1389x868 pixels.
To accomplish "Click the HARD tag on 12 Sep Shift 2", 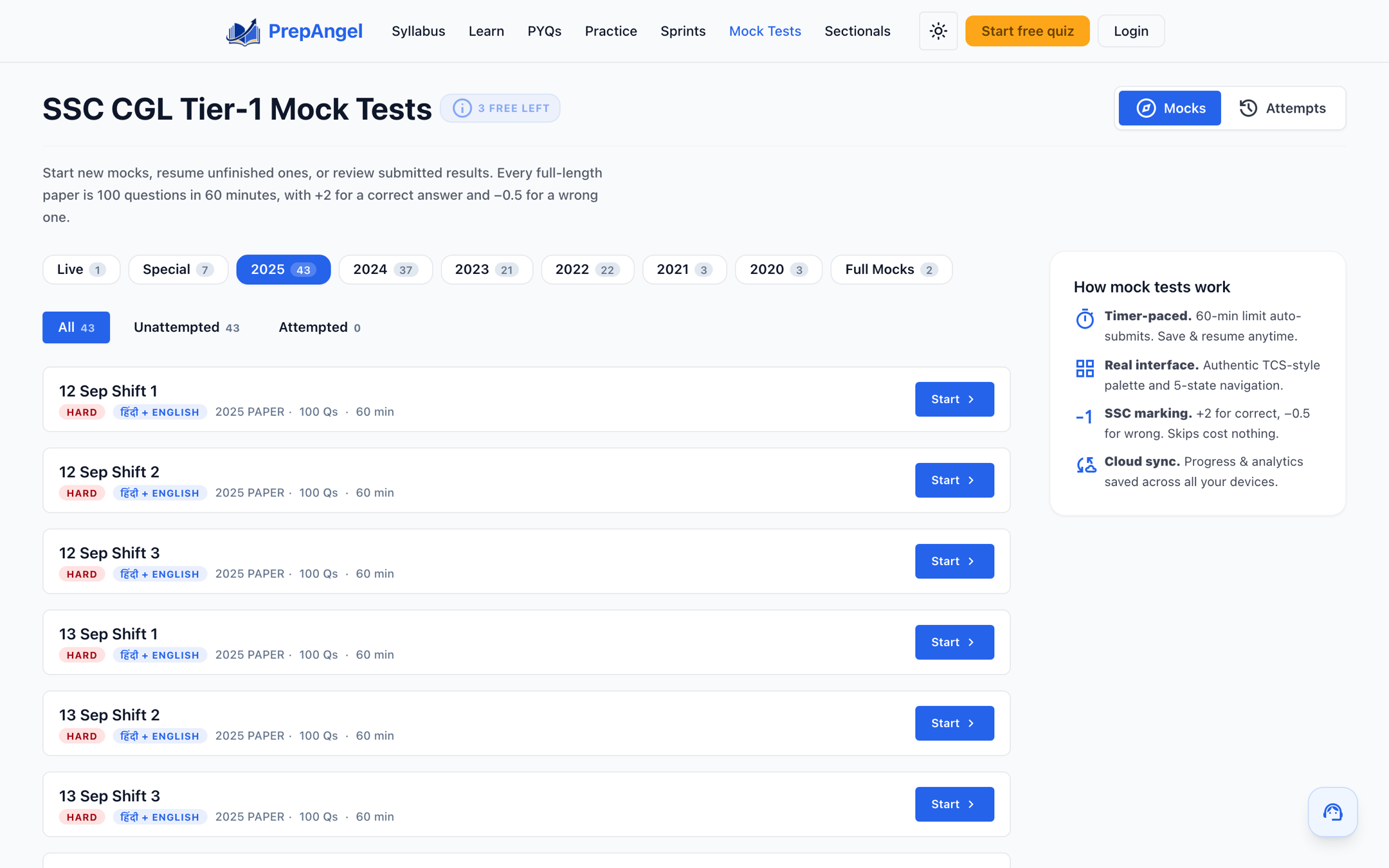I will [x=82, y=493].
